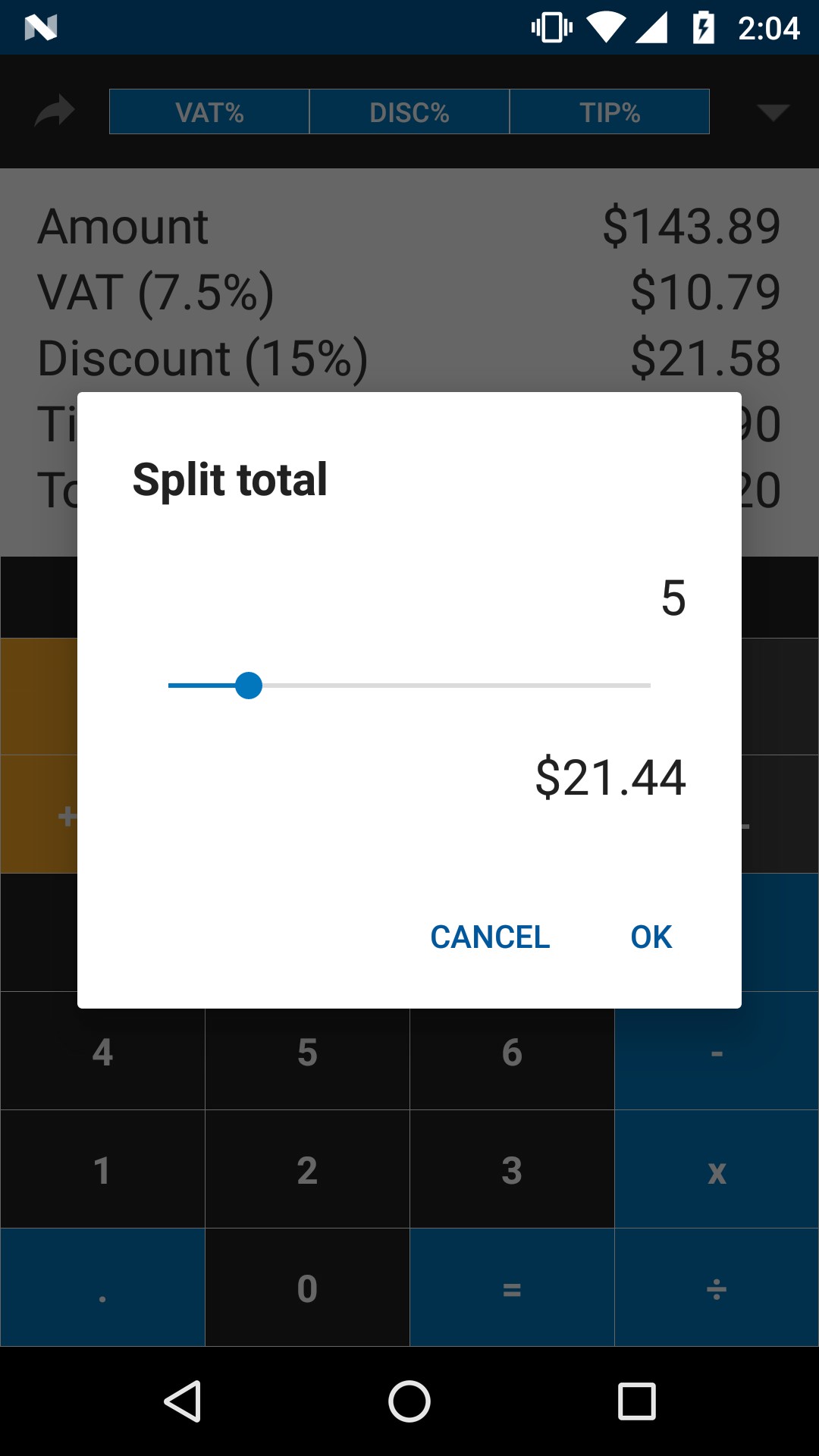Tap the Android back navigation icon
The width and height of the screenshot is (819, 1456).
tap(183, 1401)
